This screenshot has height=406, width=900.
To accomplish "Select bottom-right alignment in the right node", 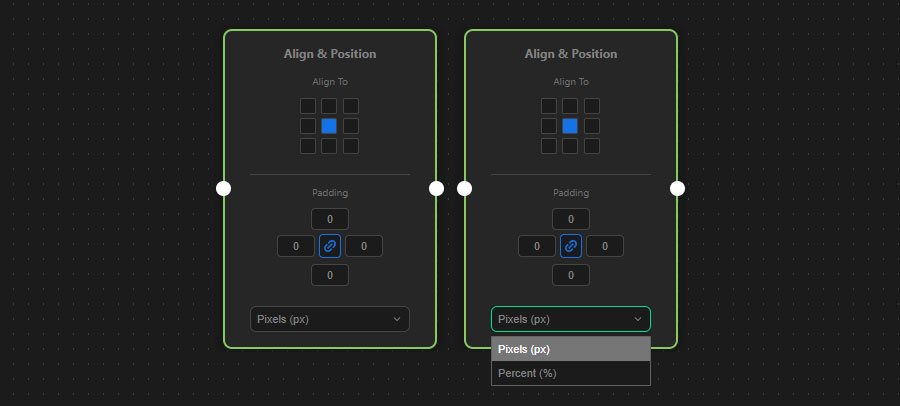I will (592, 146).
